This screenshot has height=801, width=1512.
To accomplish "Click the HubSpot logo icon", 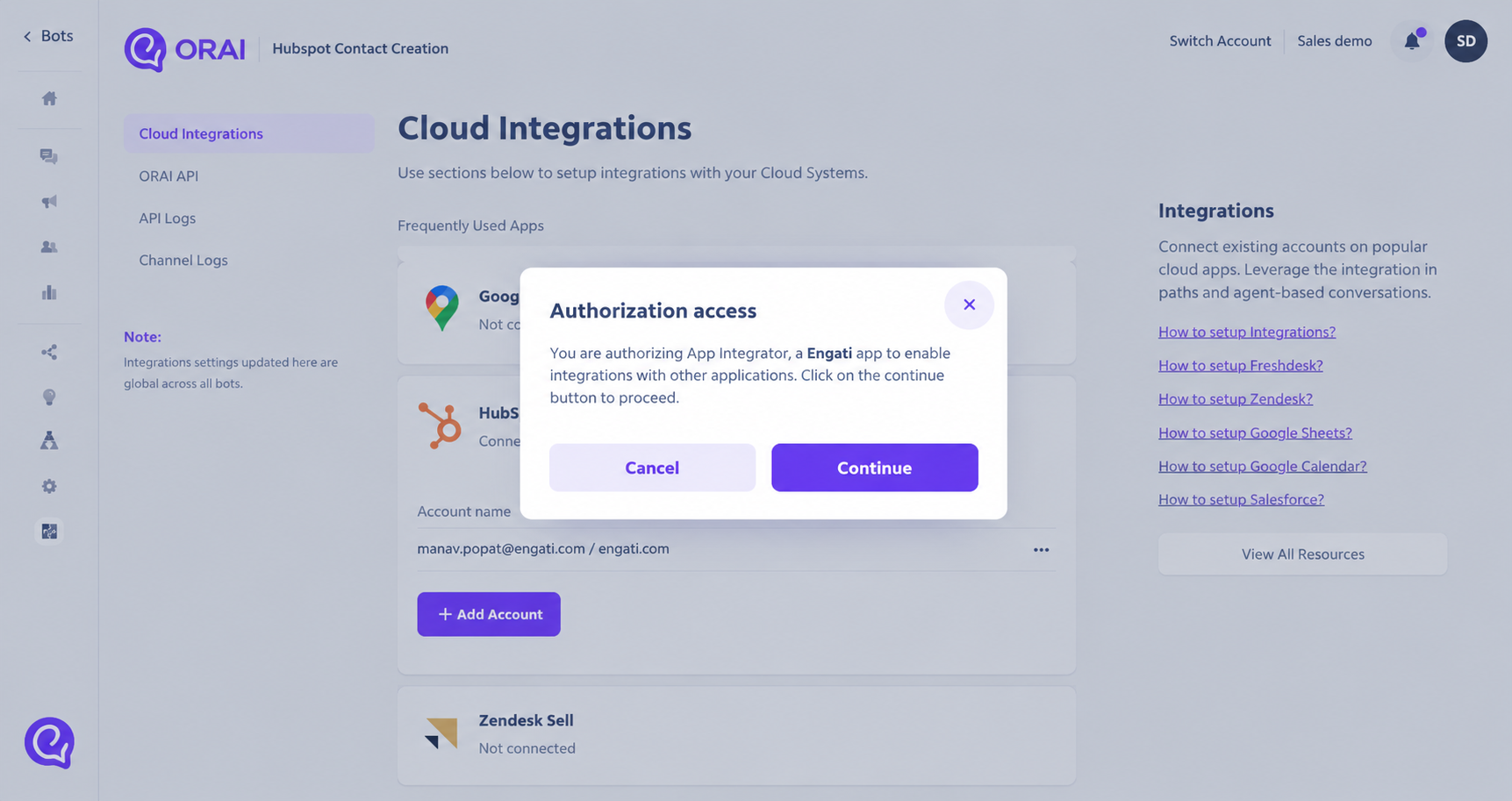I will point(440,426).
